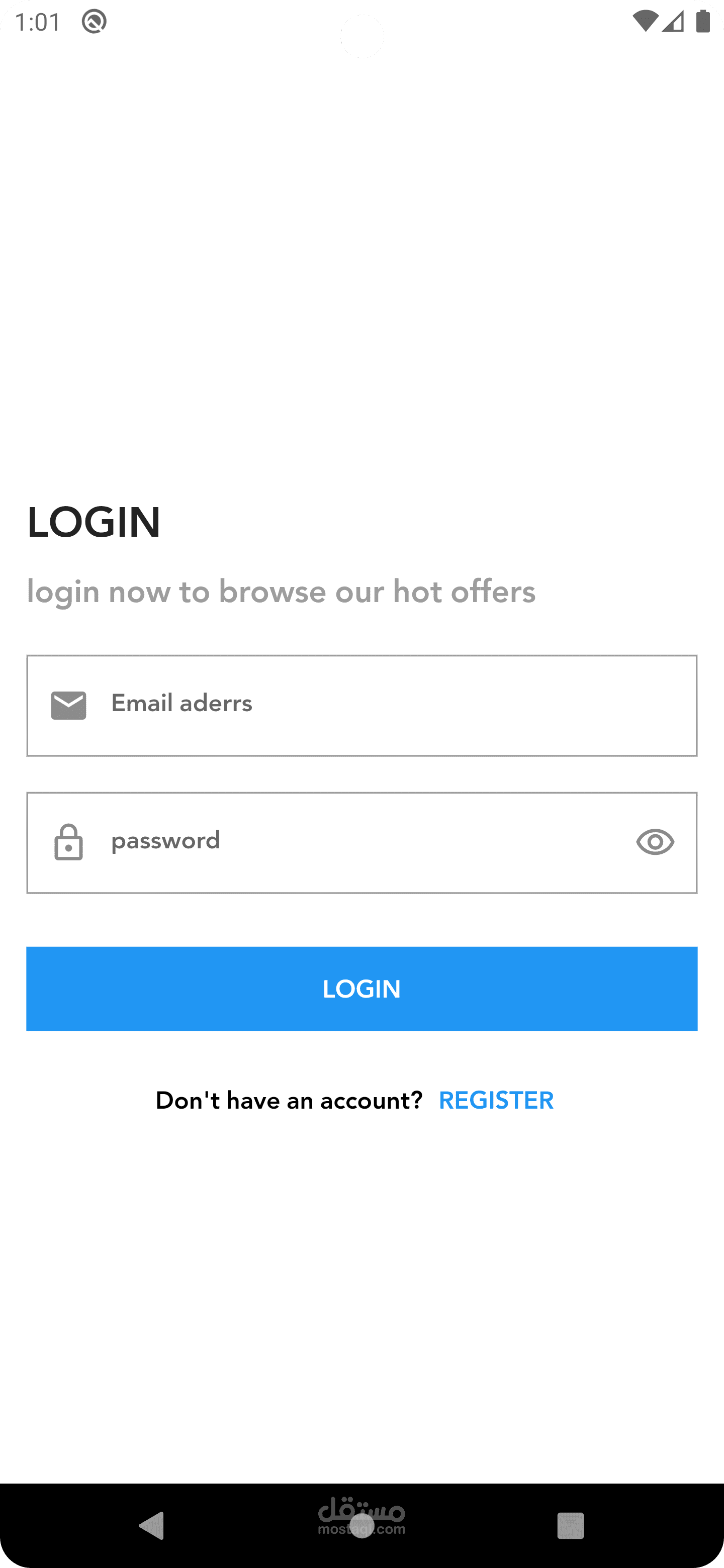Tap the Android home circle button

(x=363, y=1525)
